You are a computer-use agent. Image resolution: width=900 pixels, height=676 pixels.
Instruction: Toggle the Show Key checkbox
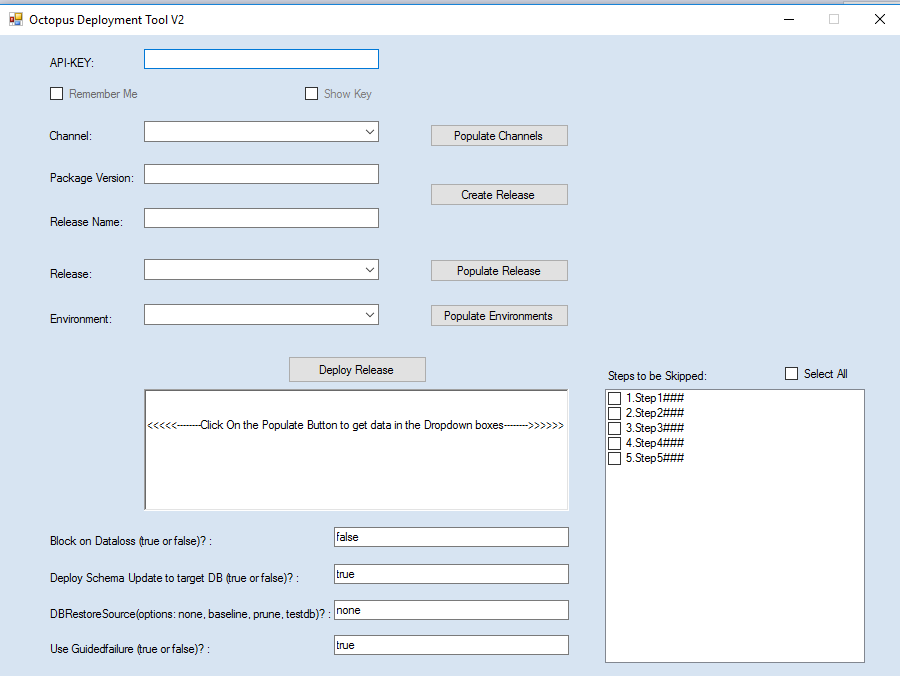click(312, 94)
